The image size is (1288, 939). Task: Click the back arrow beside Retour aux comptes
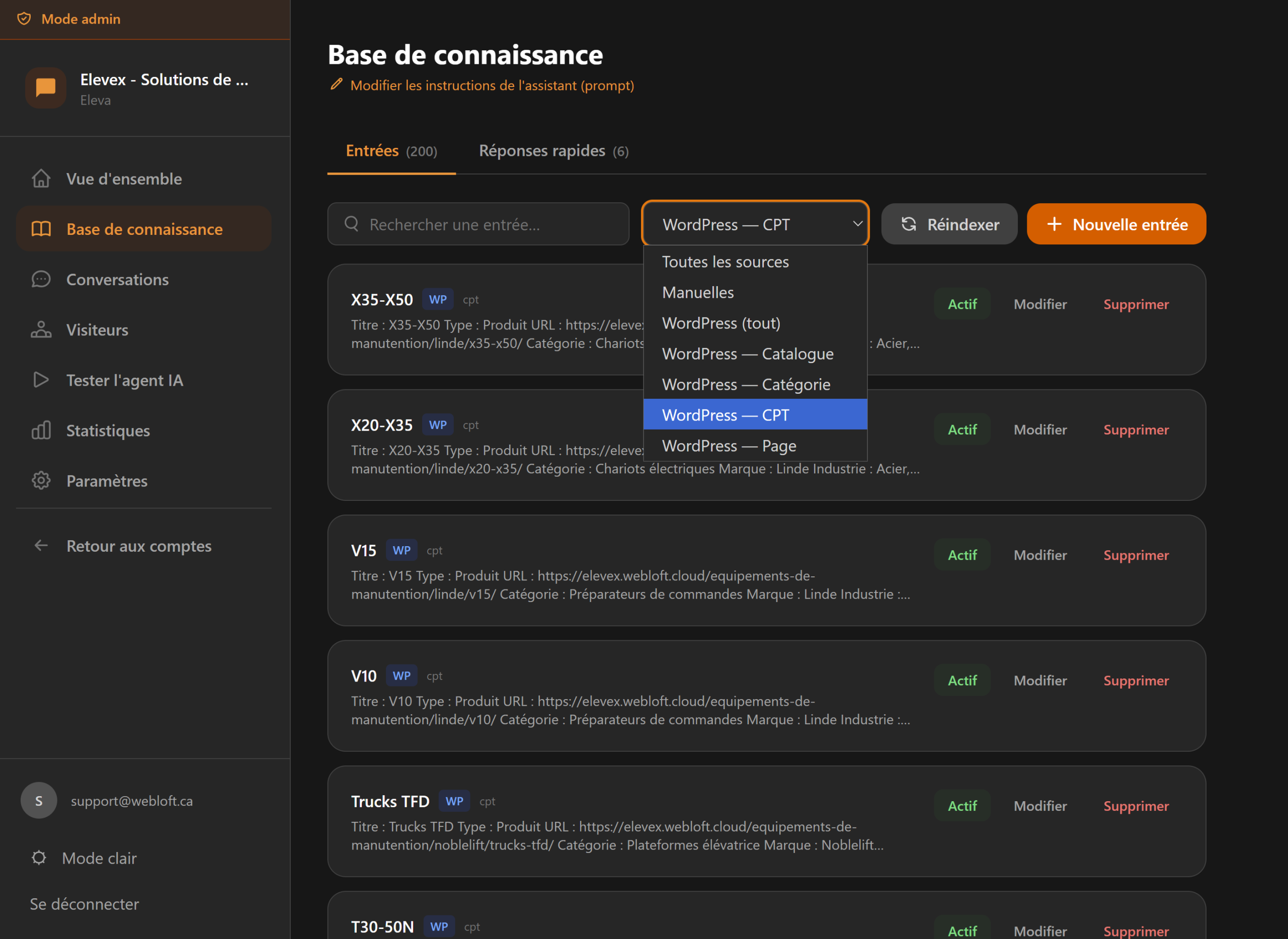click(41, 546)
